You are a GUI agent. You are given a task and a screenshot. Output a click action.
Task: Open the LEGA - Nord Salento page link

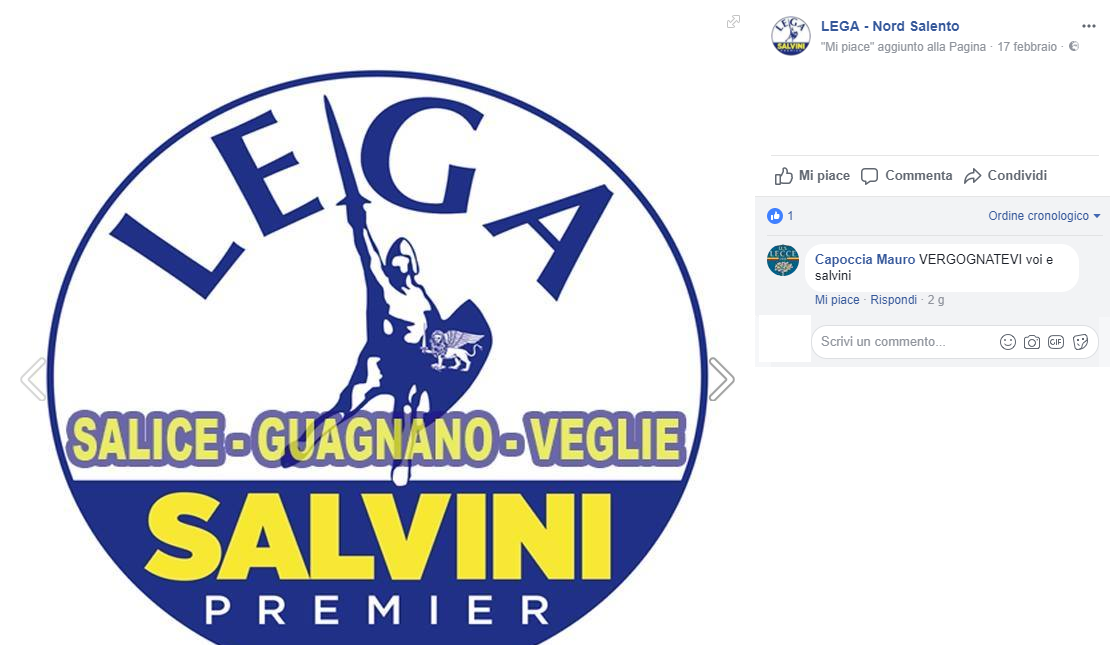click(x=890, y=26)
